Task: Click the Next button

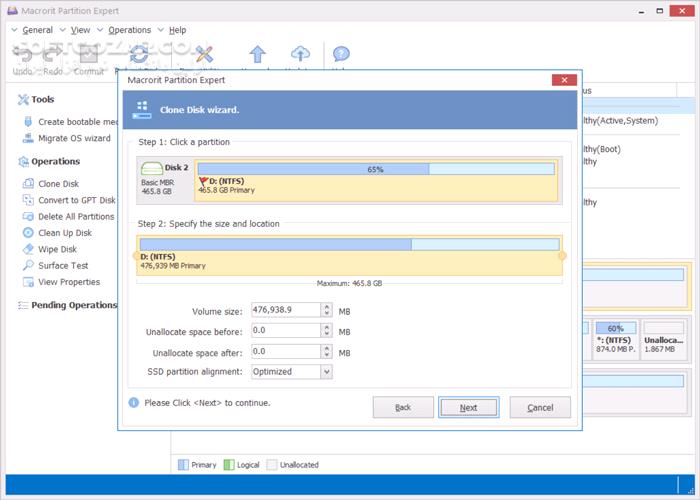Action: click(x=468, y=407)
